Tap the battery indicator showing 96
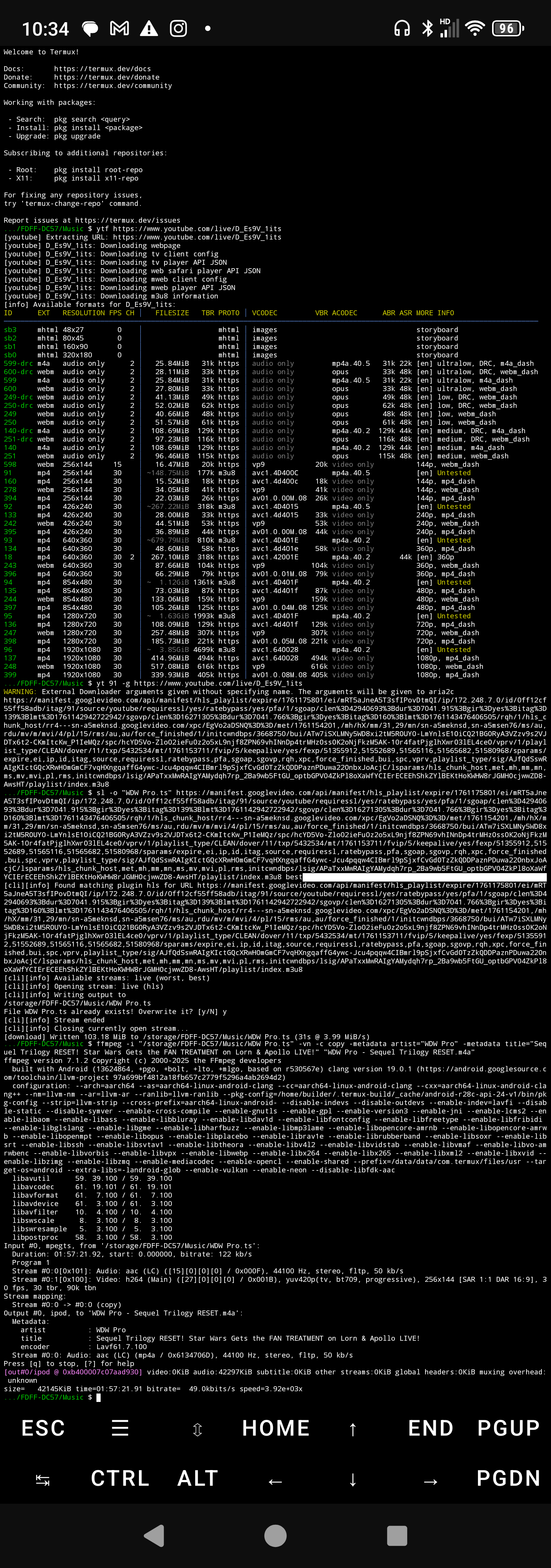This screenshot has width=551, height=1568. (x=507, y=28)
